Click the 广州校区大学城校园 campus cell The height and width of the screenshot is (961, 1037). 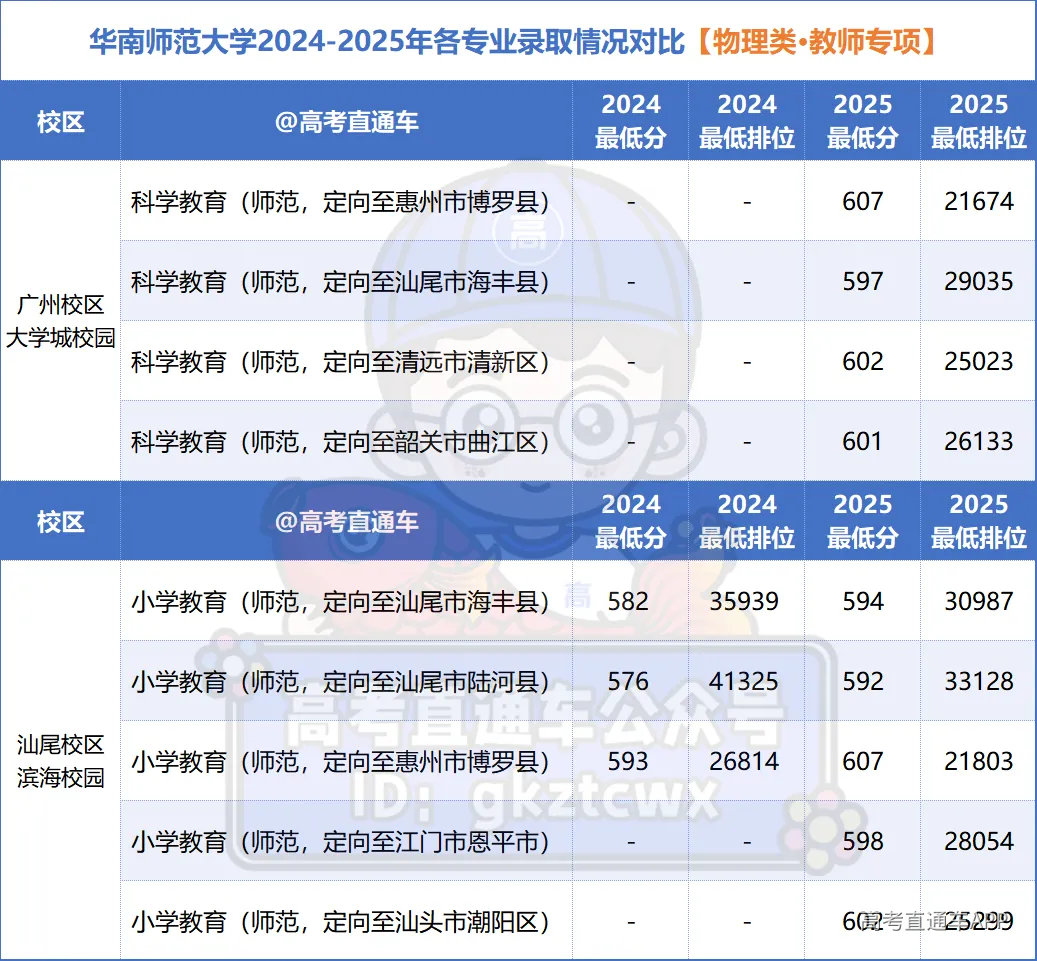point(60,321)
